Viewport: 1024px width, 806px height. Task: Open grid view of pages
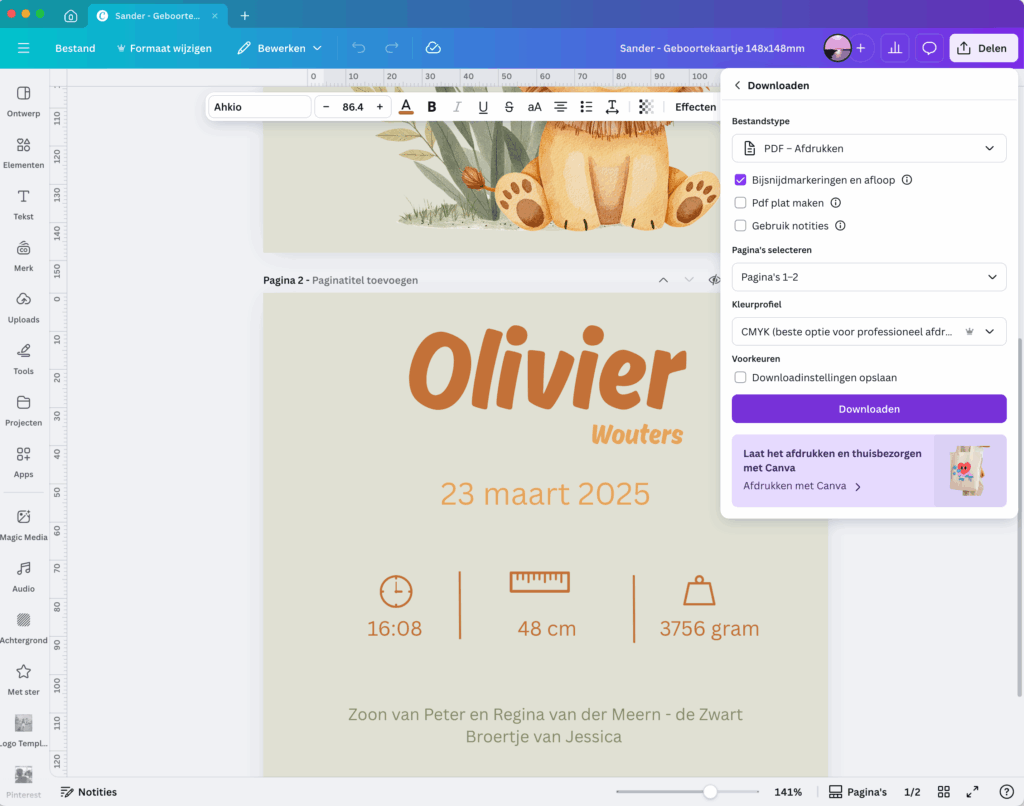coord(943,792)
